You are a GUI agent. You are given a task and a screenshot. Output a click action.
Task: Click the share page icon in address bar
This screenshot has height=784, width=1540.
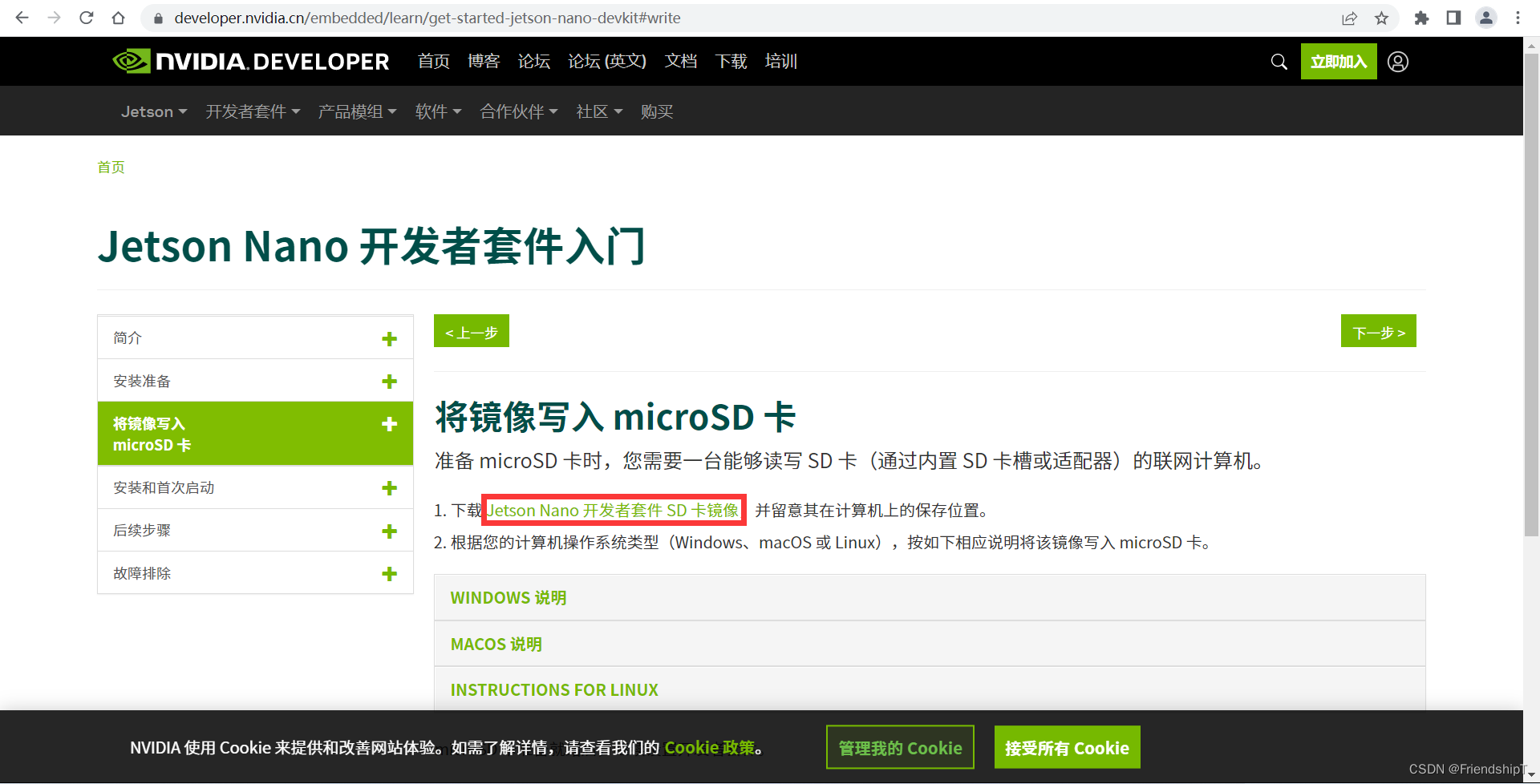tap(1349, 18)
